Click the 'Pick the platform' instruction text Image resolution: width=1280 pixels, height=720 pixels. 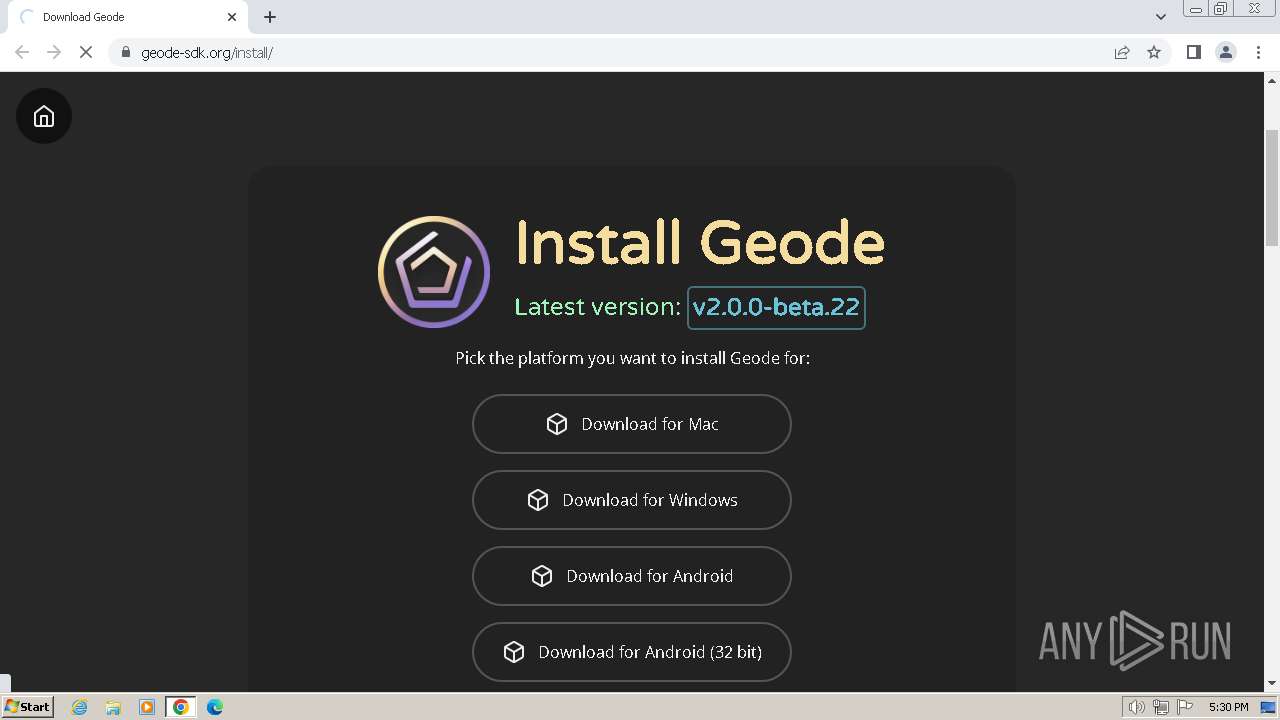point(632,358)
